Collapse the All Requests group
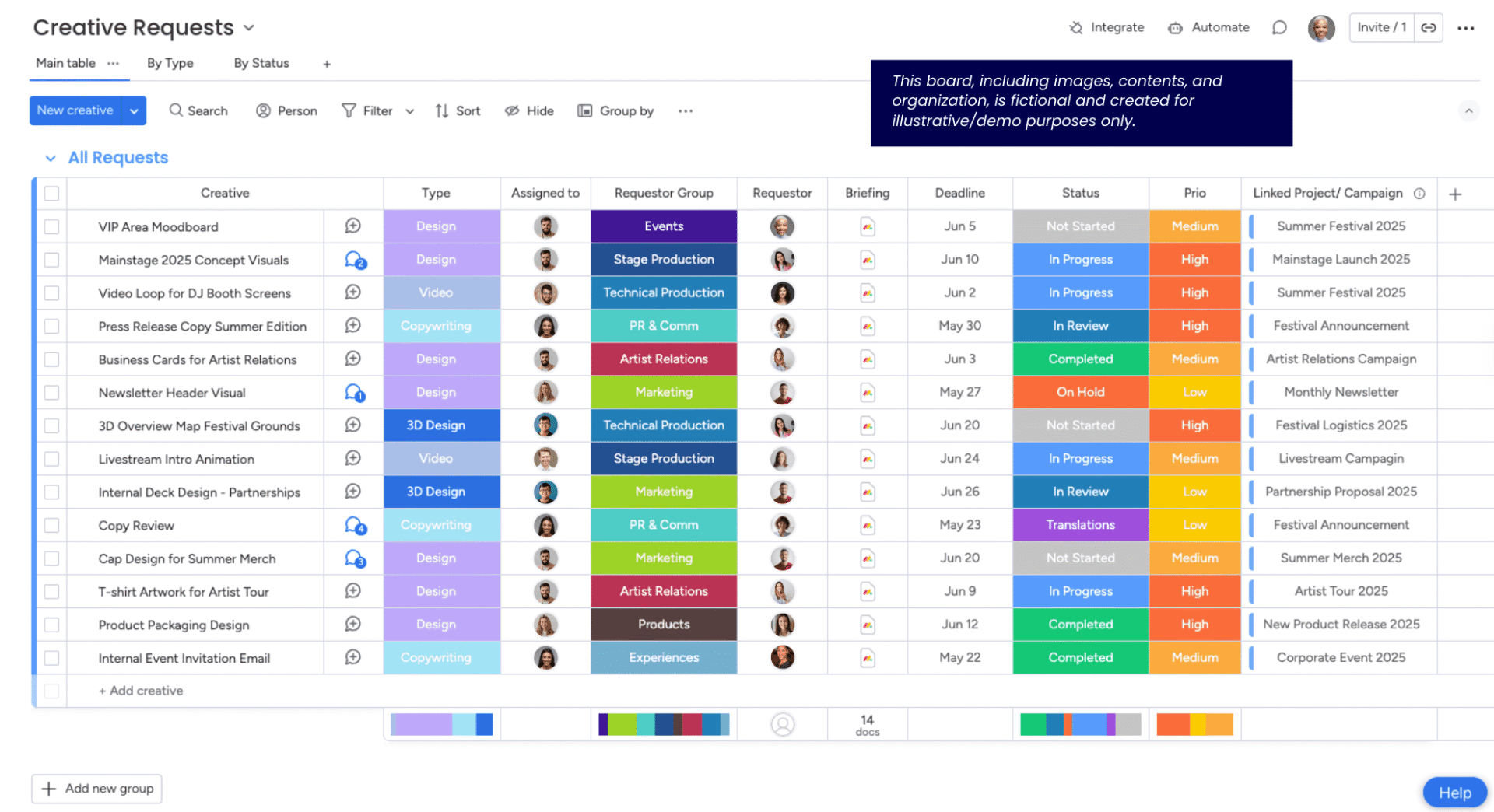 tap(51, 158)
